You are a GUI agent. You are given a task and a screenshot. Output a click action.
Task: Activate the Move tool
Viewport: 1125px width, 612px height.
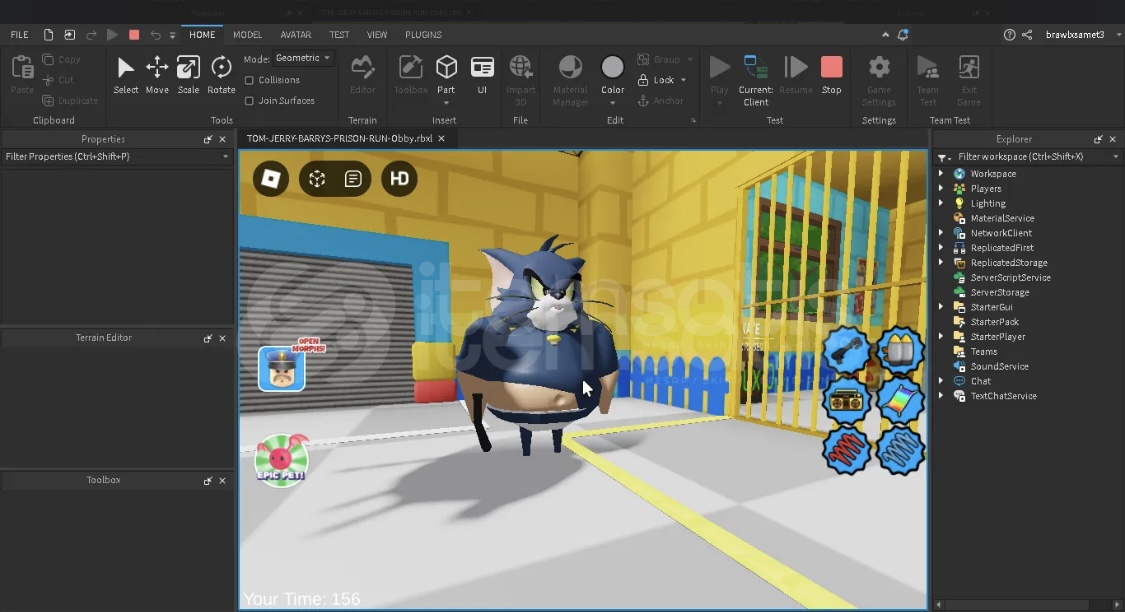pos(157,67)
